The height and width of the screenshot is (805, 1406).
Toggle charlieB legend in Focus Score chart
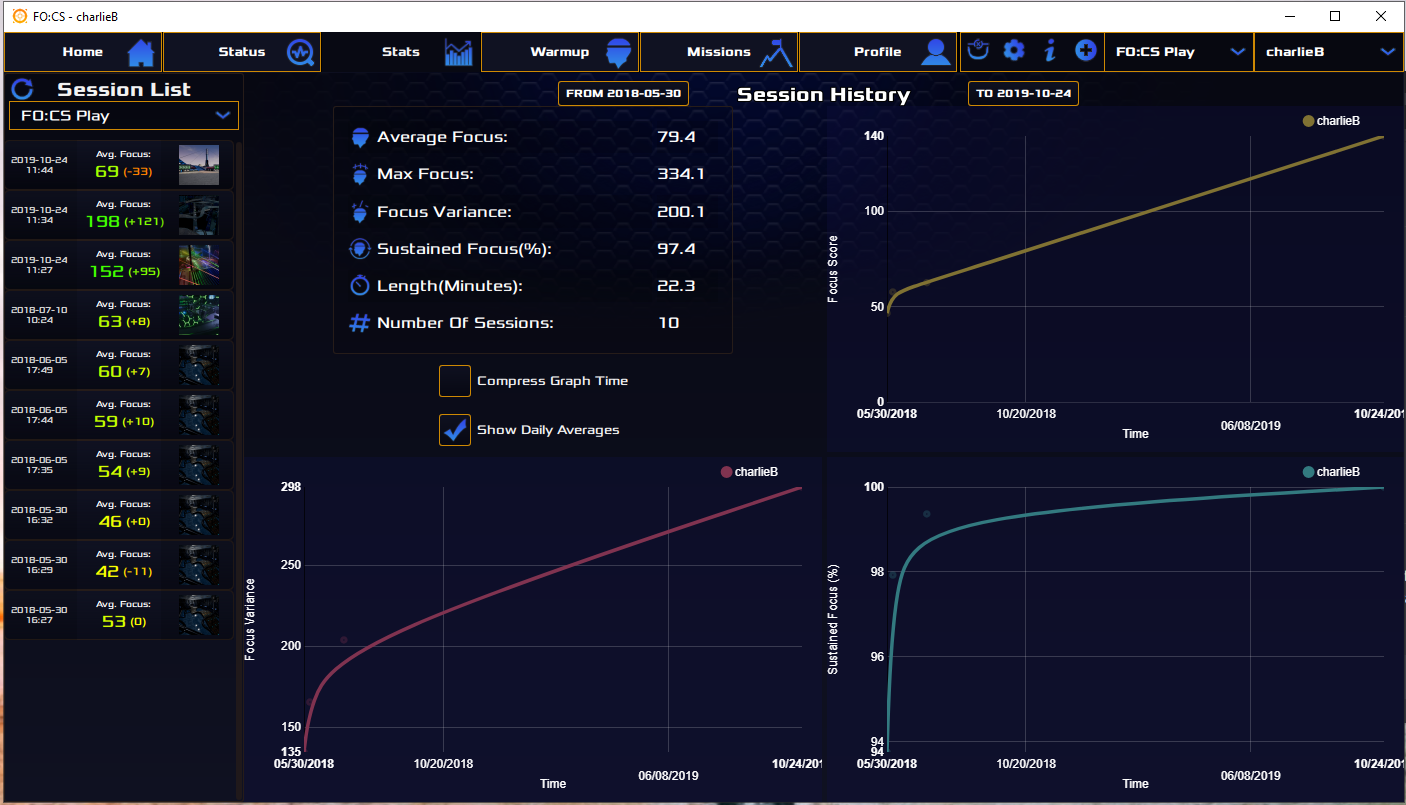(x=1331, y=121)
